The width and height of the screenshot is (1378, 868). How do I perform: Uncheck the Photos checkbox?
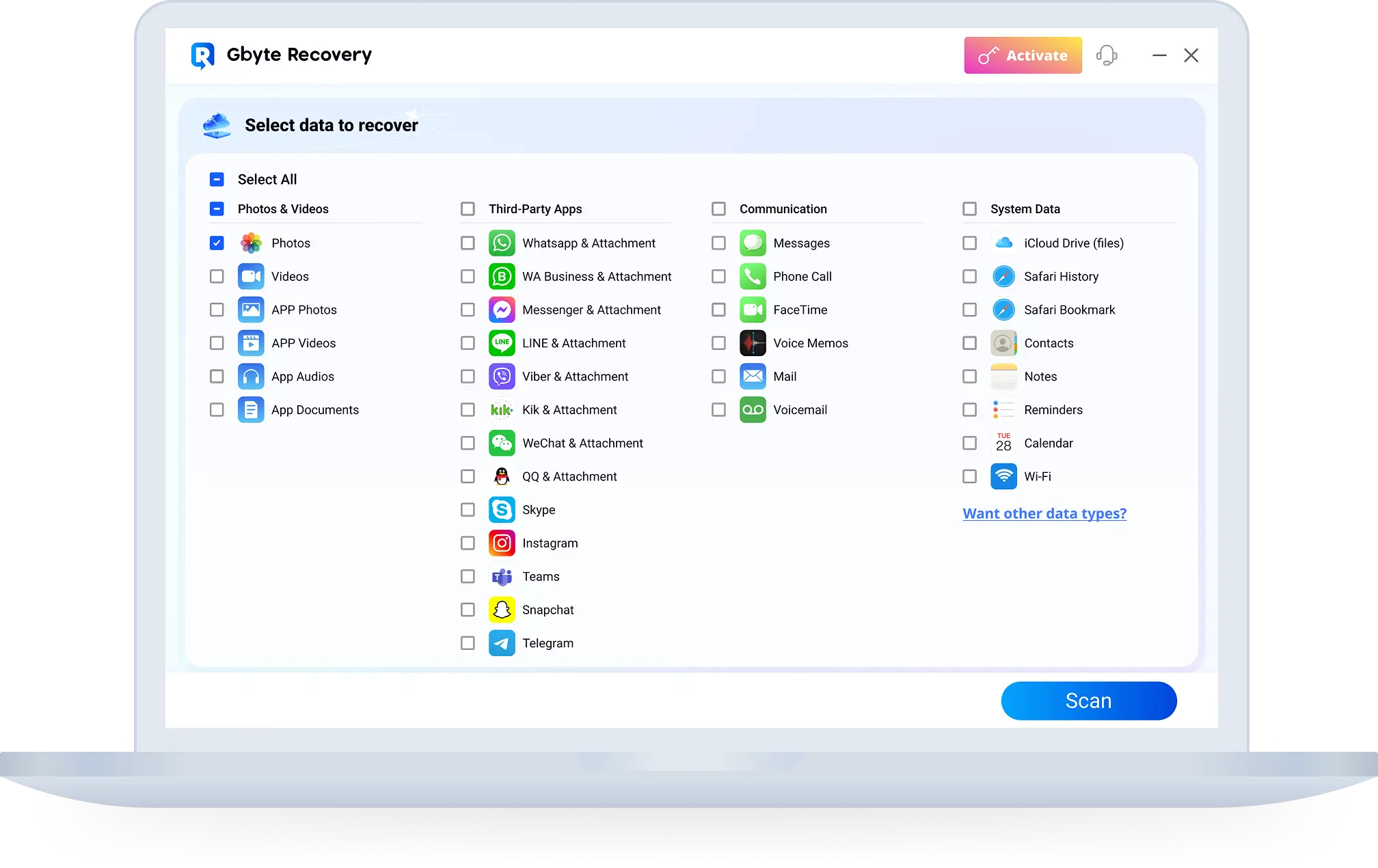[x=217, y=243]
